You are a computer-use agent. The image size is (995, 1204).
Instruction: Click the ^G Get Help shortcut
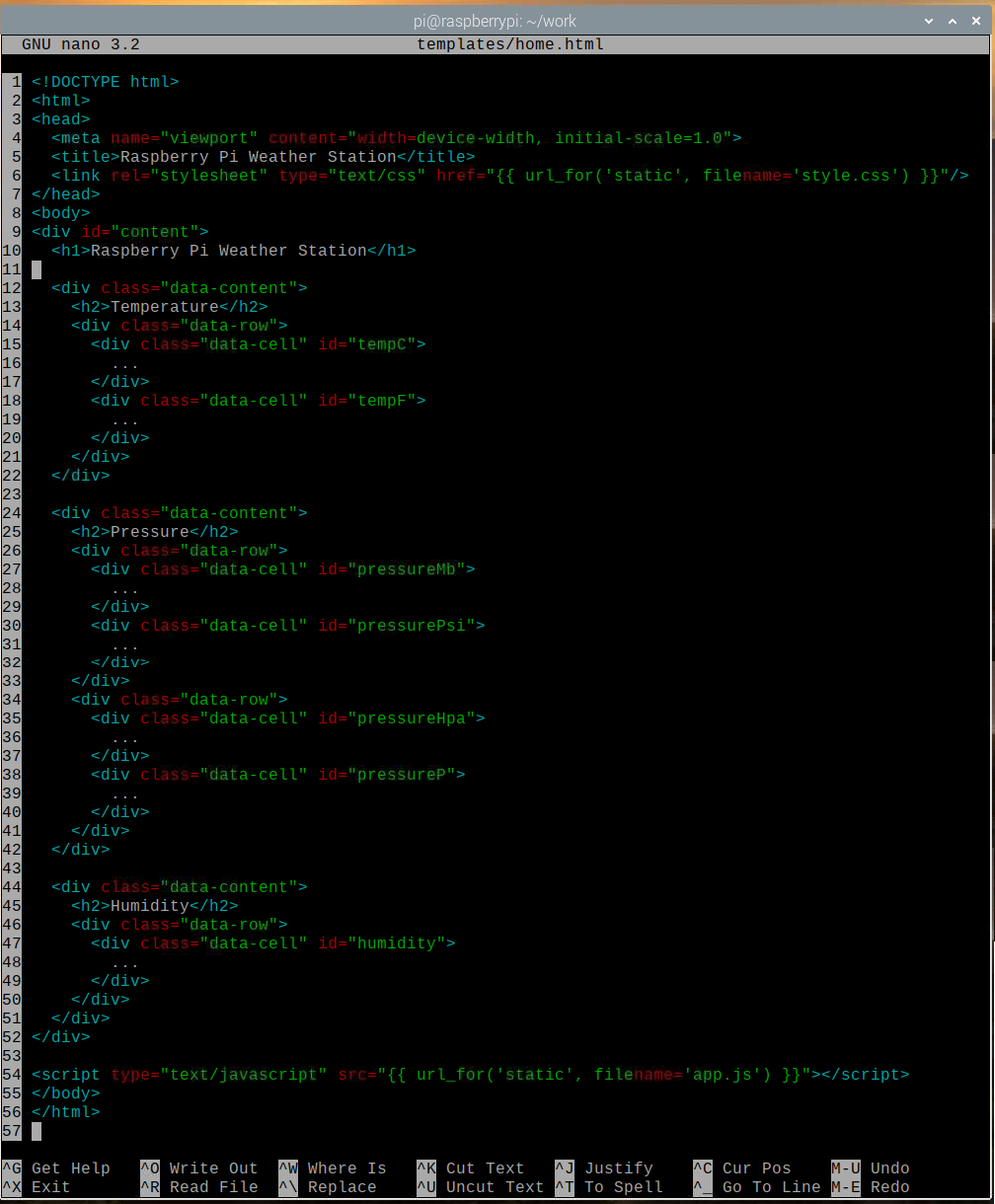tap(56, 1168)
